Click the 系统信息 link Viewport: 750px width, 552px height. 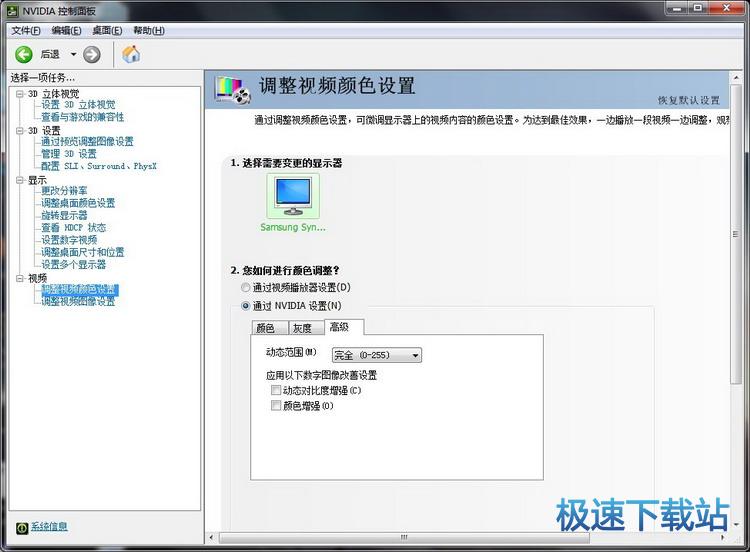(x=49, y=527)
